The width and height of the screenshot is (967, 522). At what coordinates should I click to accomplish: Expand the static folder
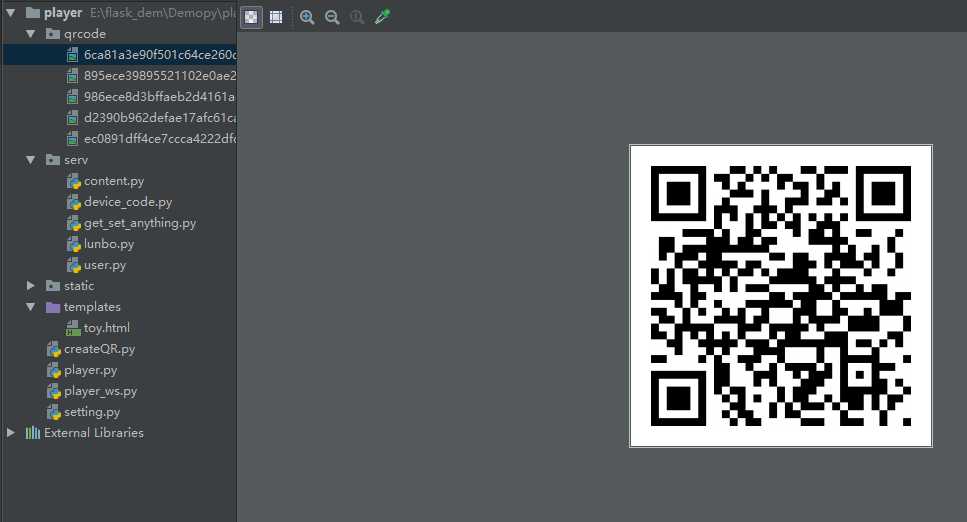[30, 286]
